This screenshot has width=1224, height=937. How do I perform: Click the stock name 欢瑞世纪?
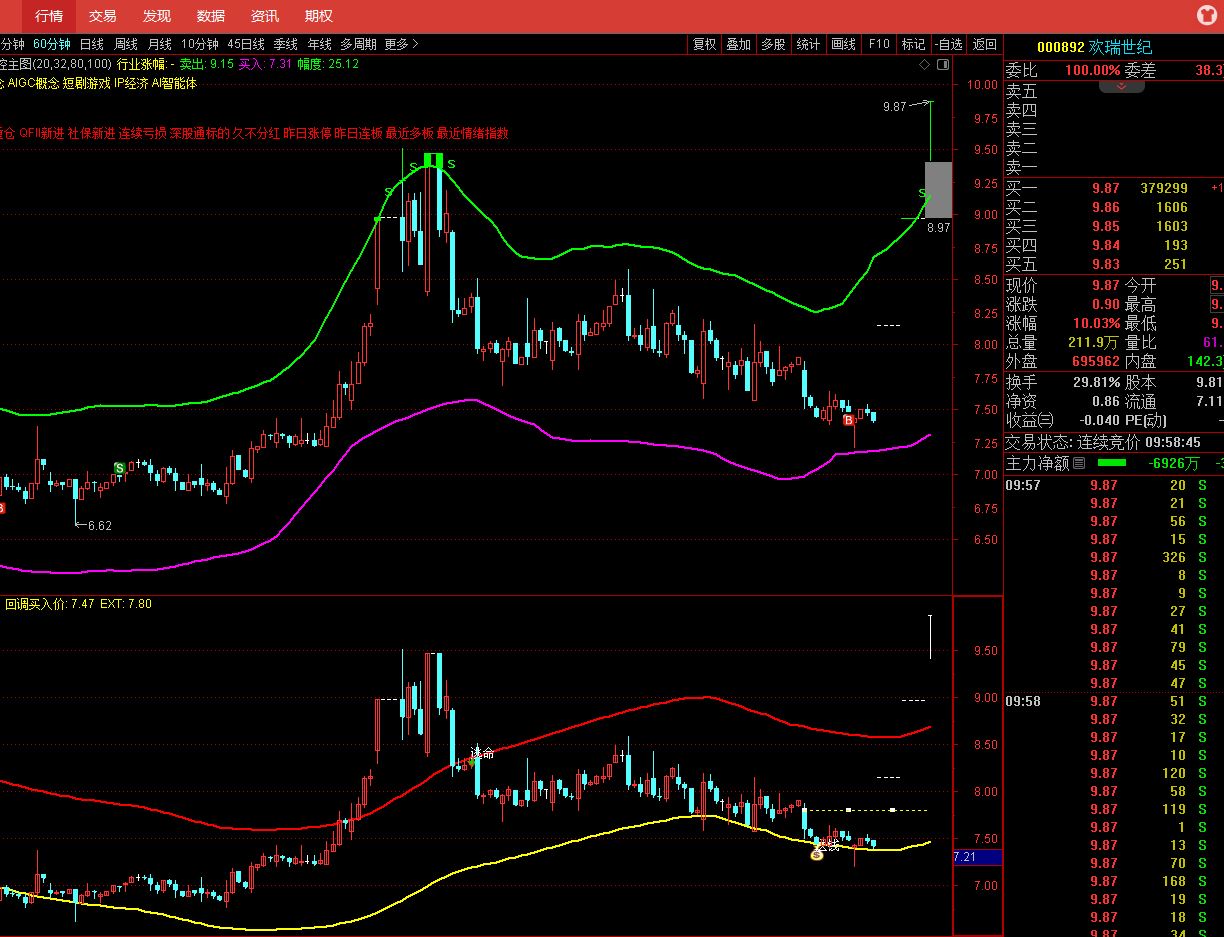pyautogui.click(x=1123, y=48)
